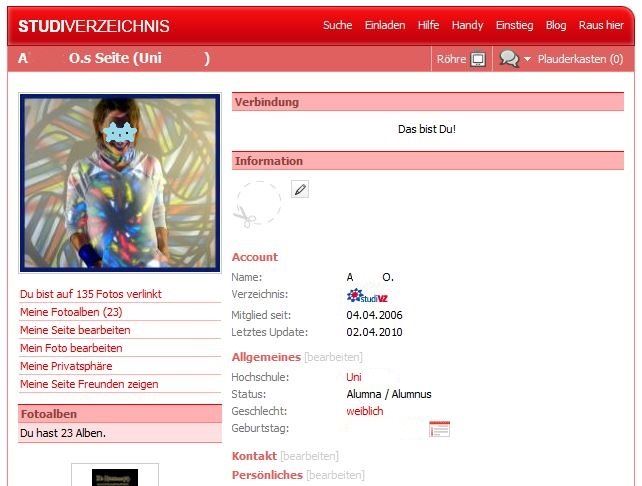Click the page title 'O.s Seite (Uni'
This screenshot has height=486, width=642.
pyautogui.click(x=115, y=58)
